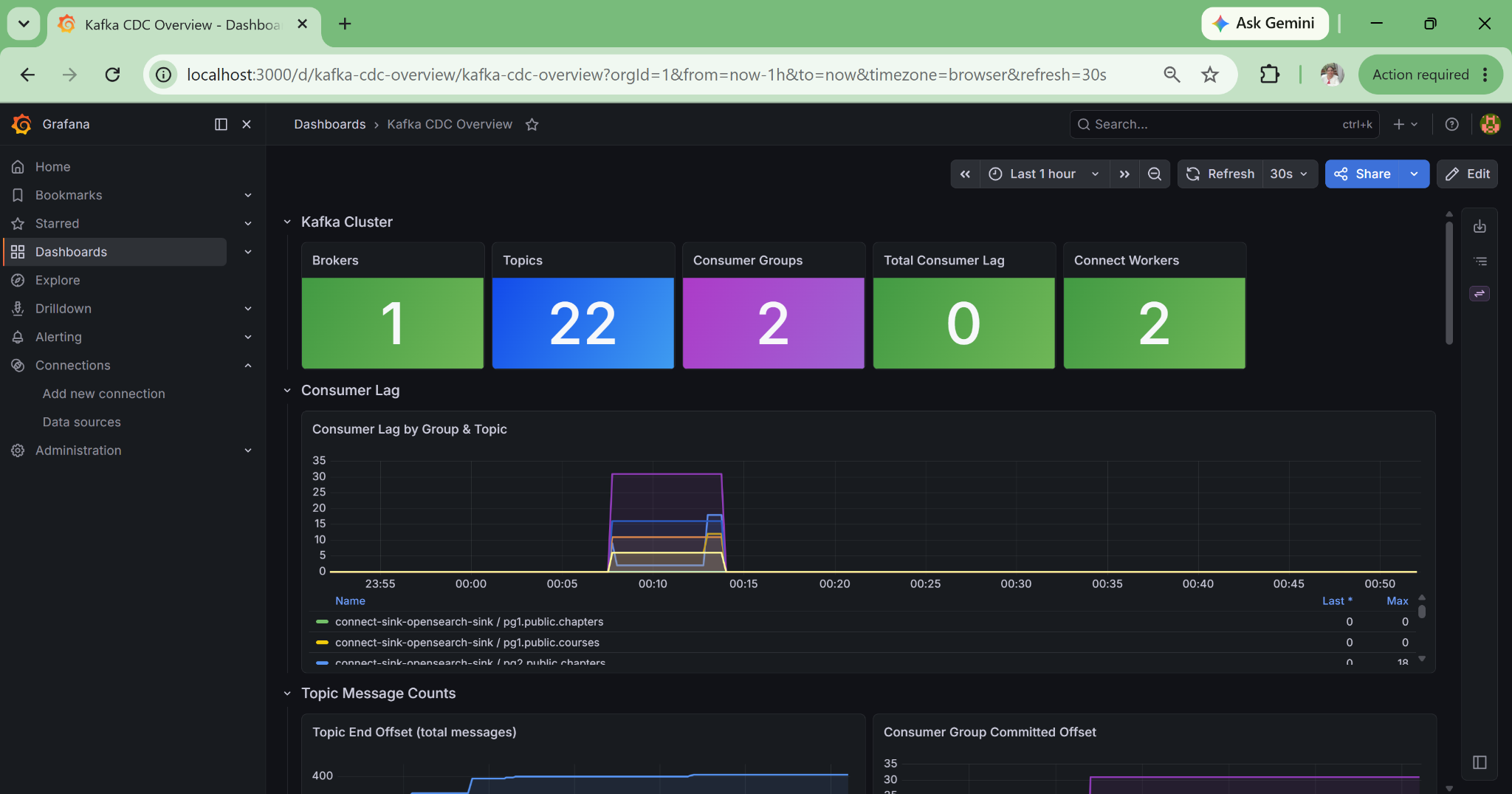
Task: Toggle the right-side pane dock icon
Action: coord(1480,762)
